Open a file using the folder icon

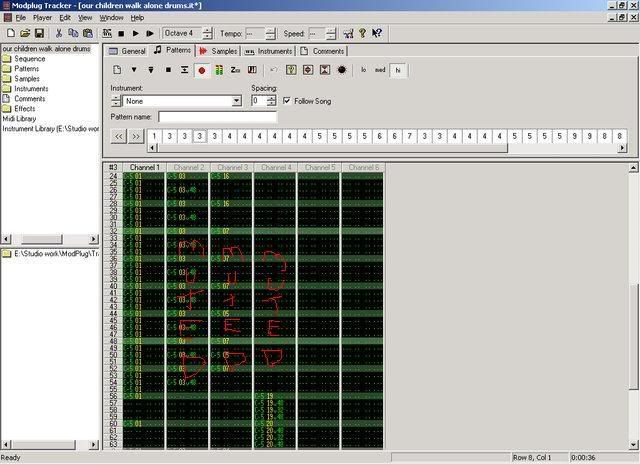coord(25,33)
